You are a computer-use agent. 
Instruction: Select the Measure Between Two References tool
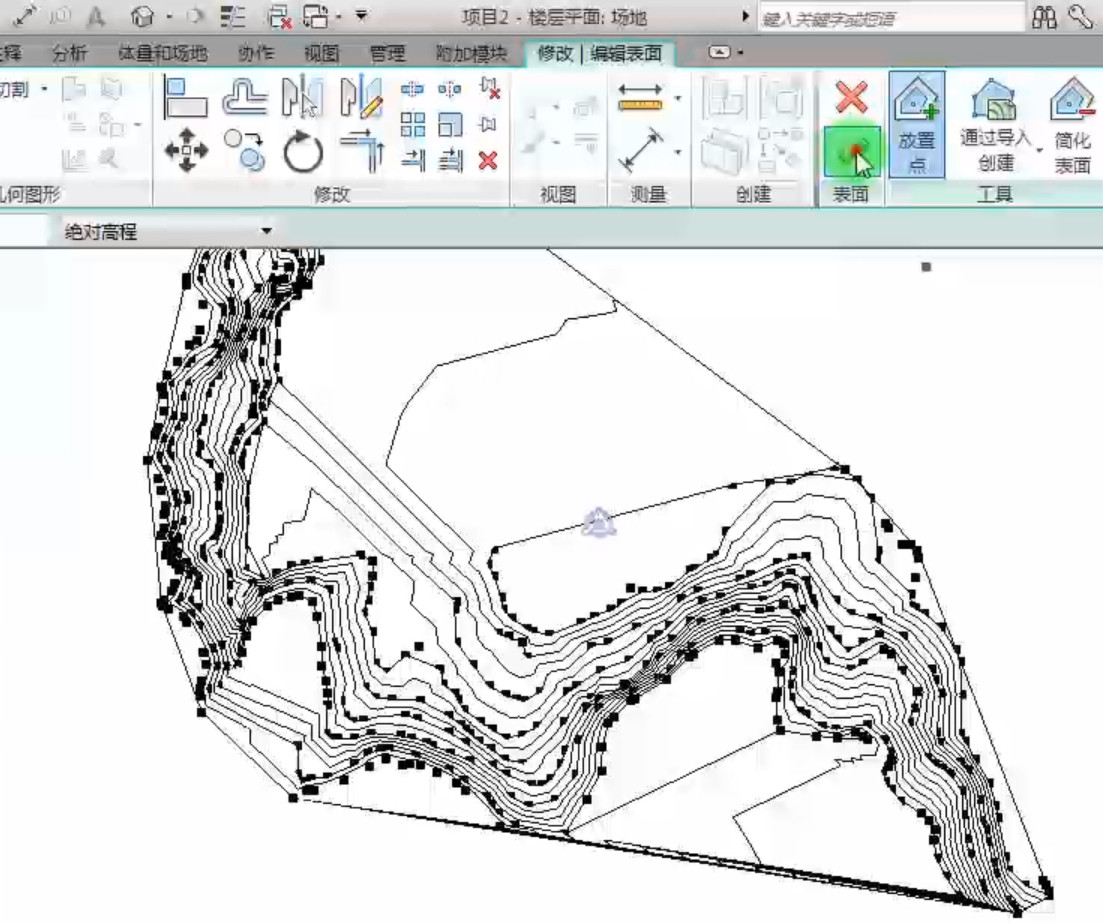click(639, 98)
